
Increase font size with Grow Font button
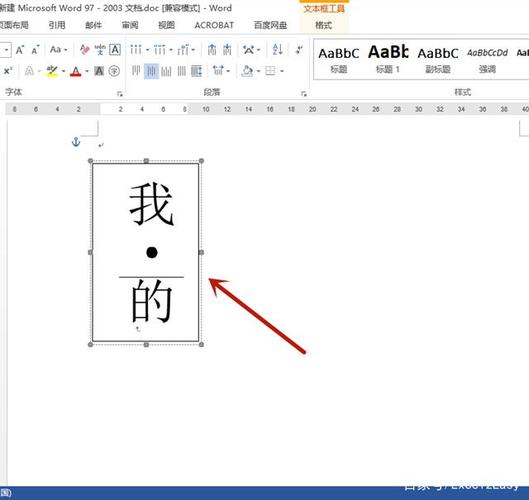(x=20, y=50)
